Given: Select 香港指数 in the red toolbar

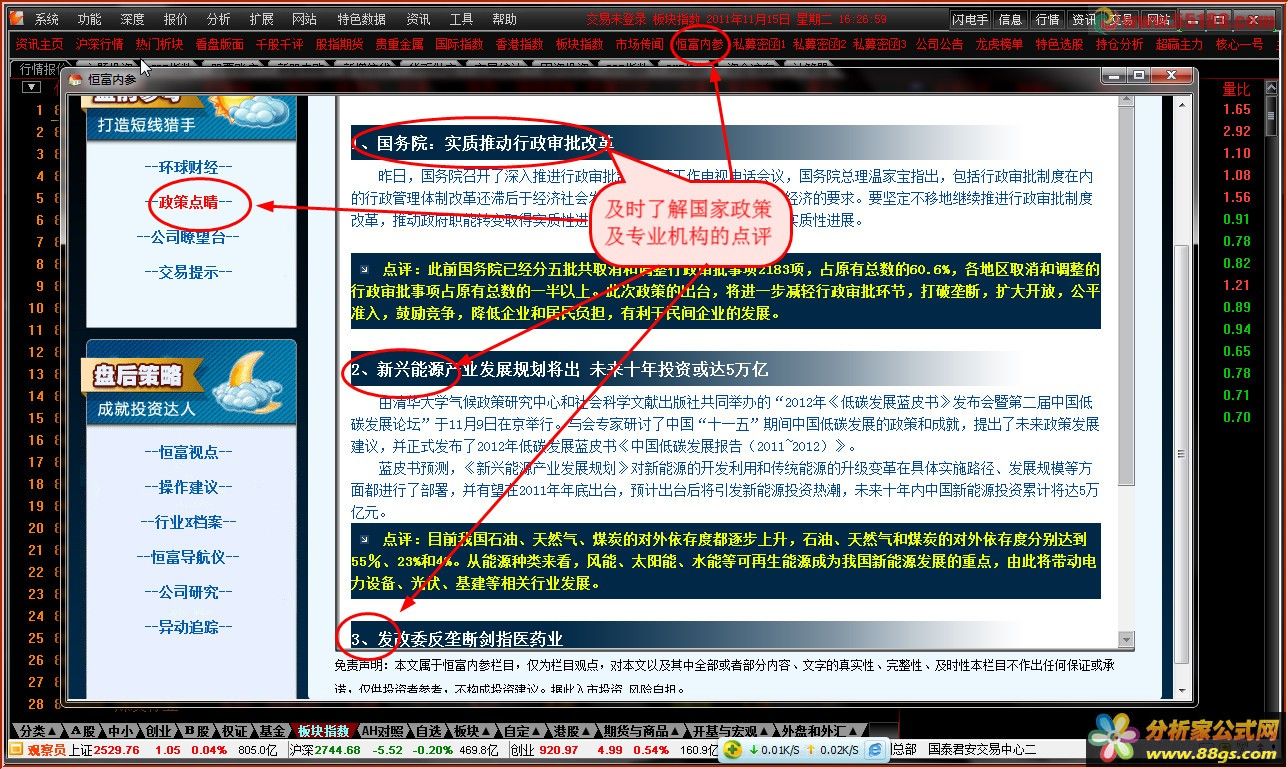Looking at the screenshot, I should tap(519, 44).
